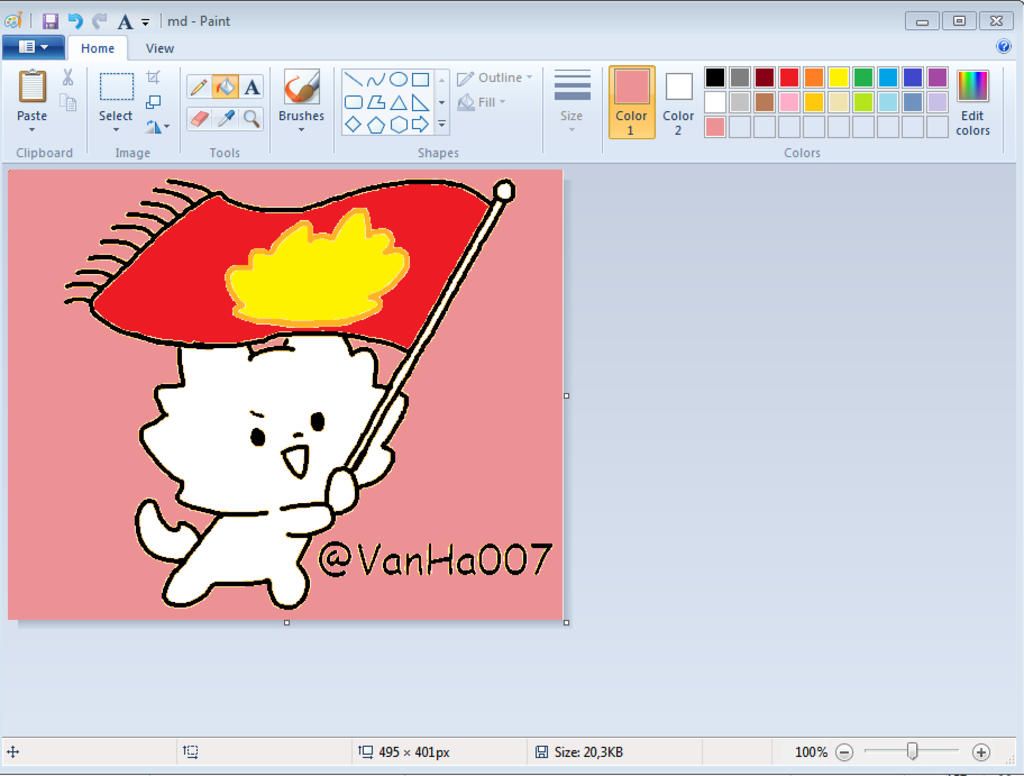Screen dimensions: 1024x776
Task: Select the Text tool in Tools group
Action: (252, 87)
